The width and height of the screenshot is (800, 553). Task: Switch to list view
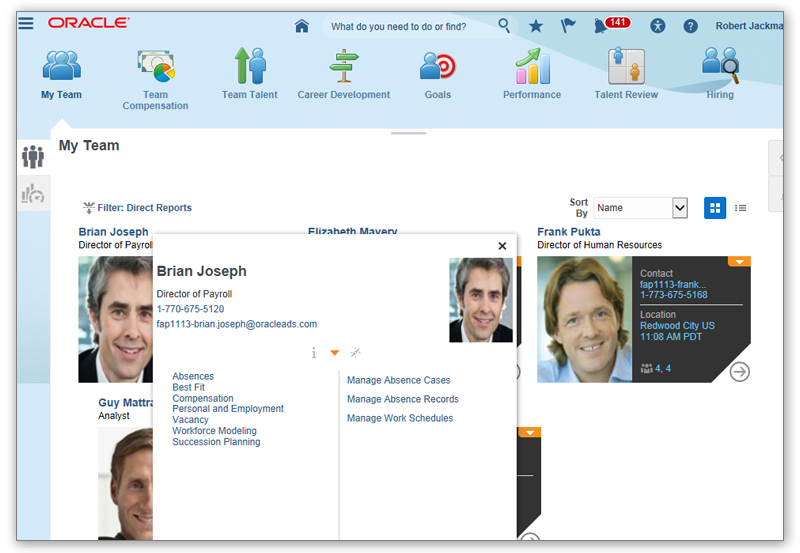coord(740,208)
